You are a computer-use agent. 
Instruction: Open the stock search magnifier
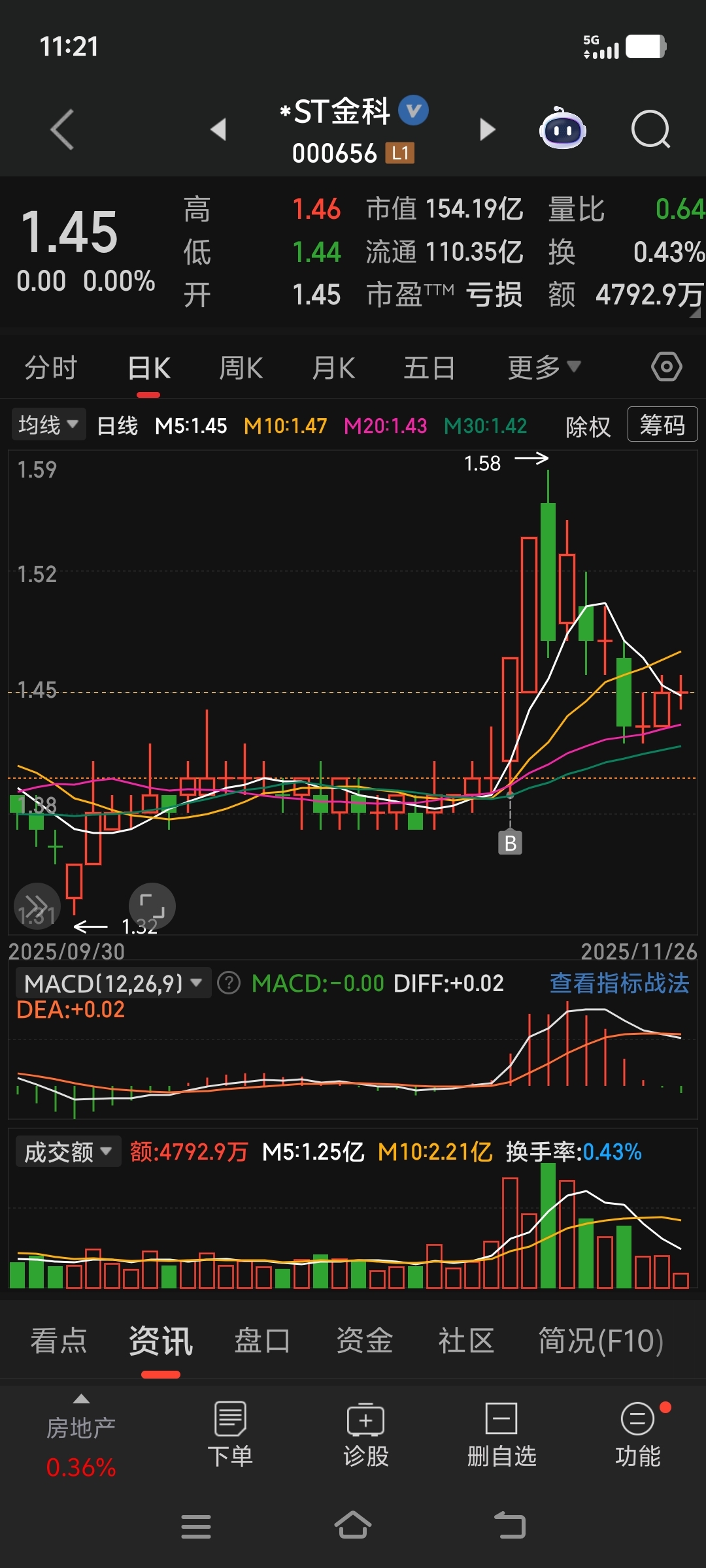(650, 129)
